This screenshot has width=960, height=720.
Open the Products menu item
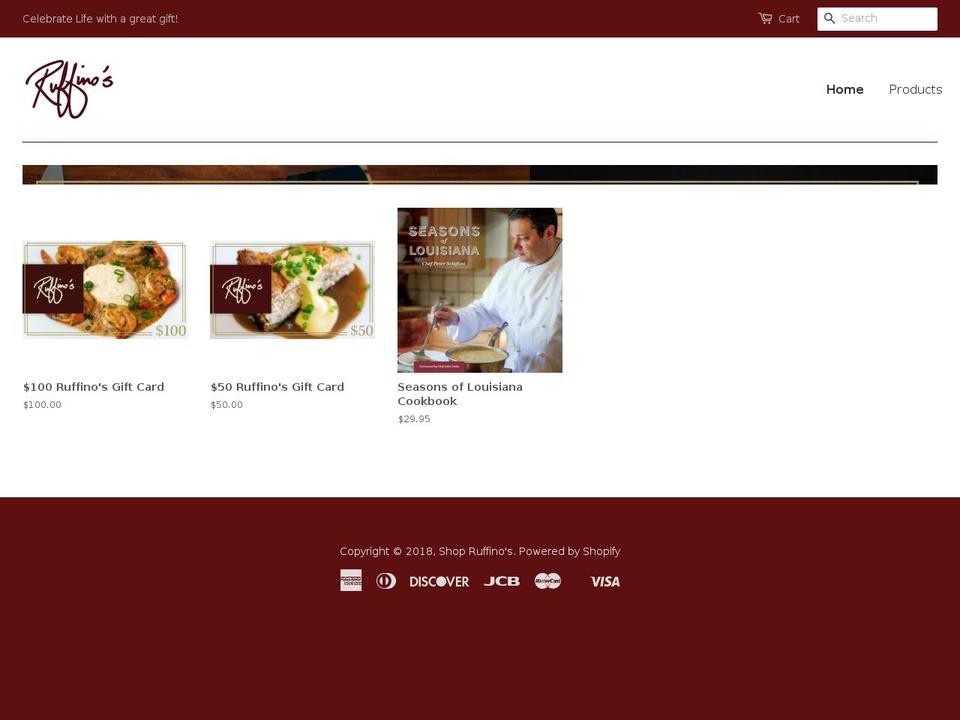point(915,89)
